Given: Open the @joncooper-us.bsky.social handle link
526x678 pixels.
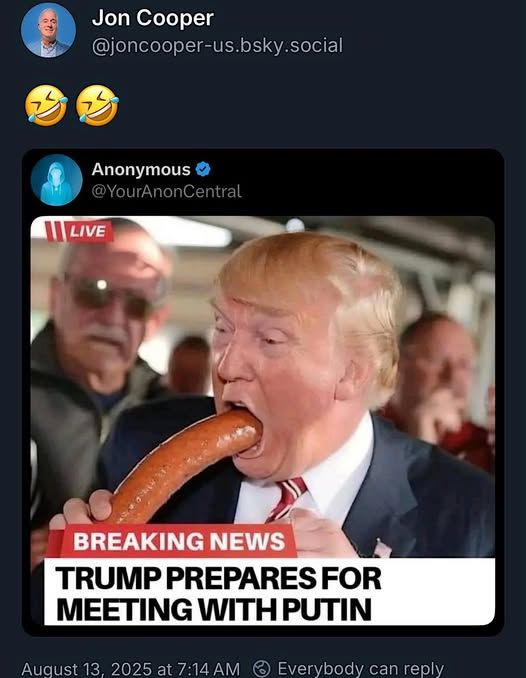Looking at the screenshot, I should coord(217,45).
